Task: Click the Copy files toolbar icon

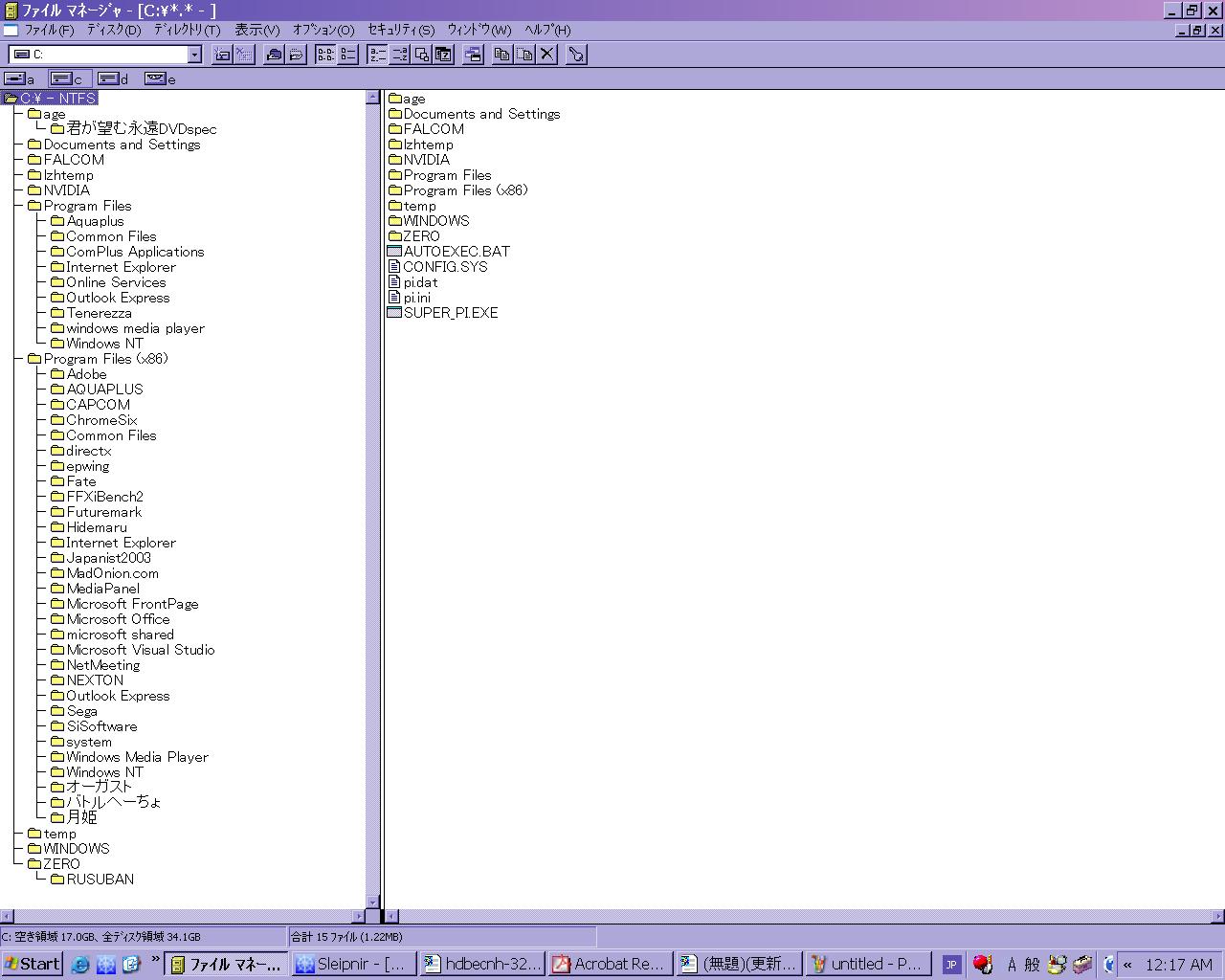Action: pos(502,55)
